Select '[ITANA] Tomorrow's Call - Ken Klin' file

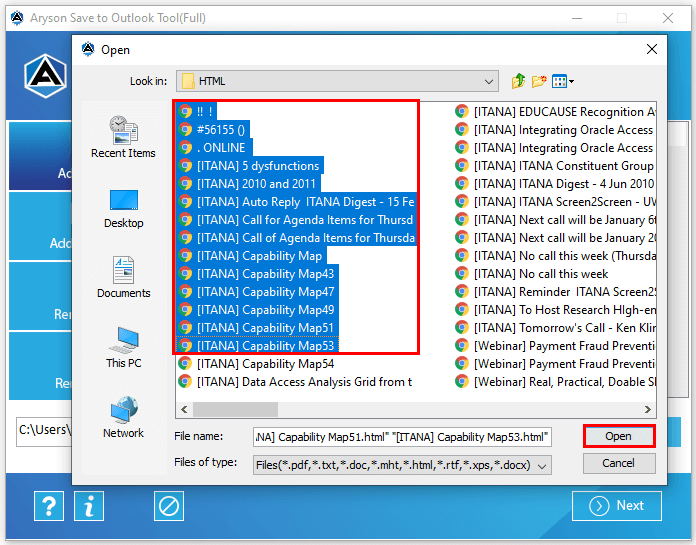coord(555,328)
